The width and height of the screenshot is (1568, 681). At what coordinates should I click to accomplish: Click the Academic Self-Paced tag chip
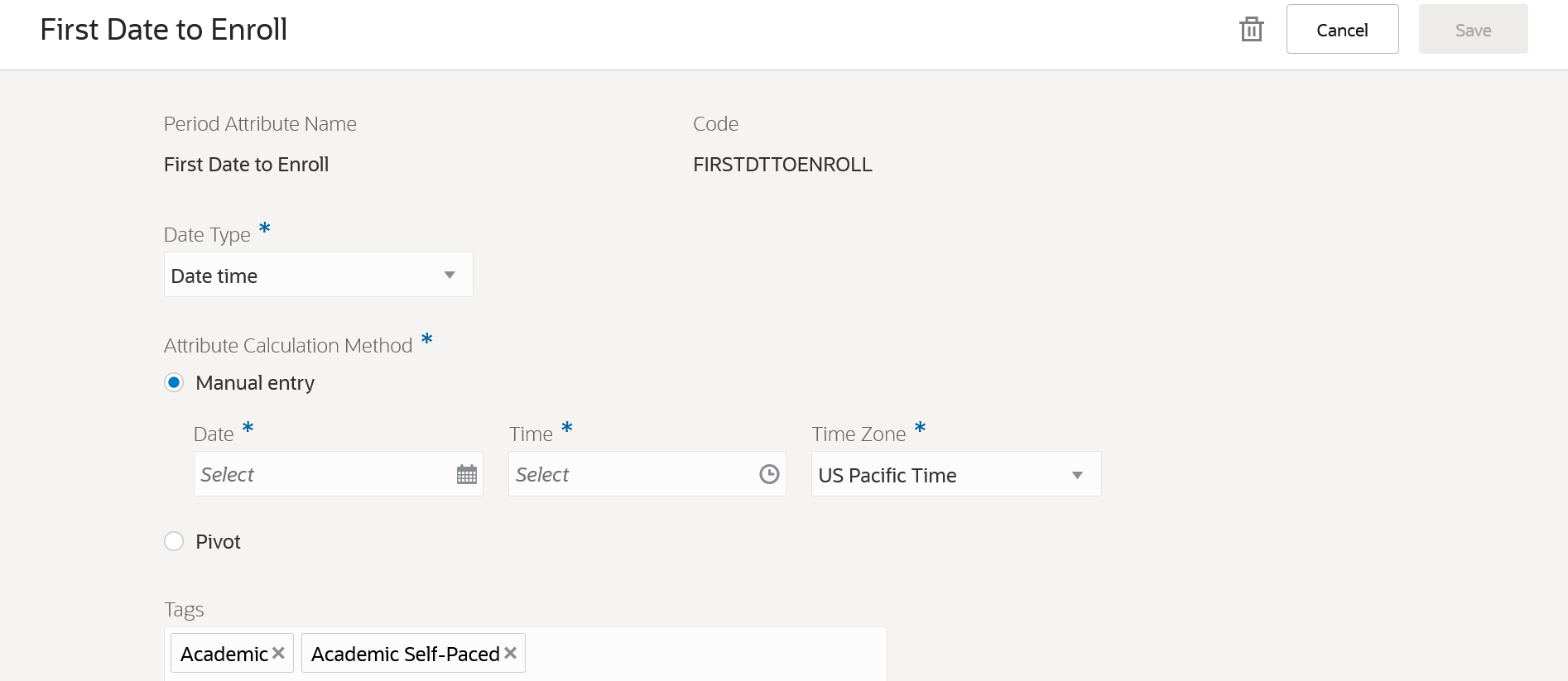(405, 654)
